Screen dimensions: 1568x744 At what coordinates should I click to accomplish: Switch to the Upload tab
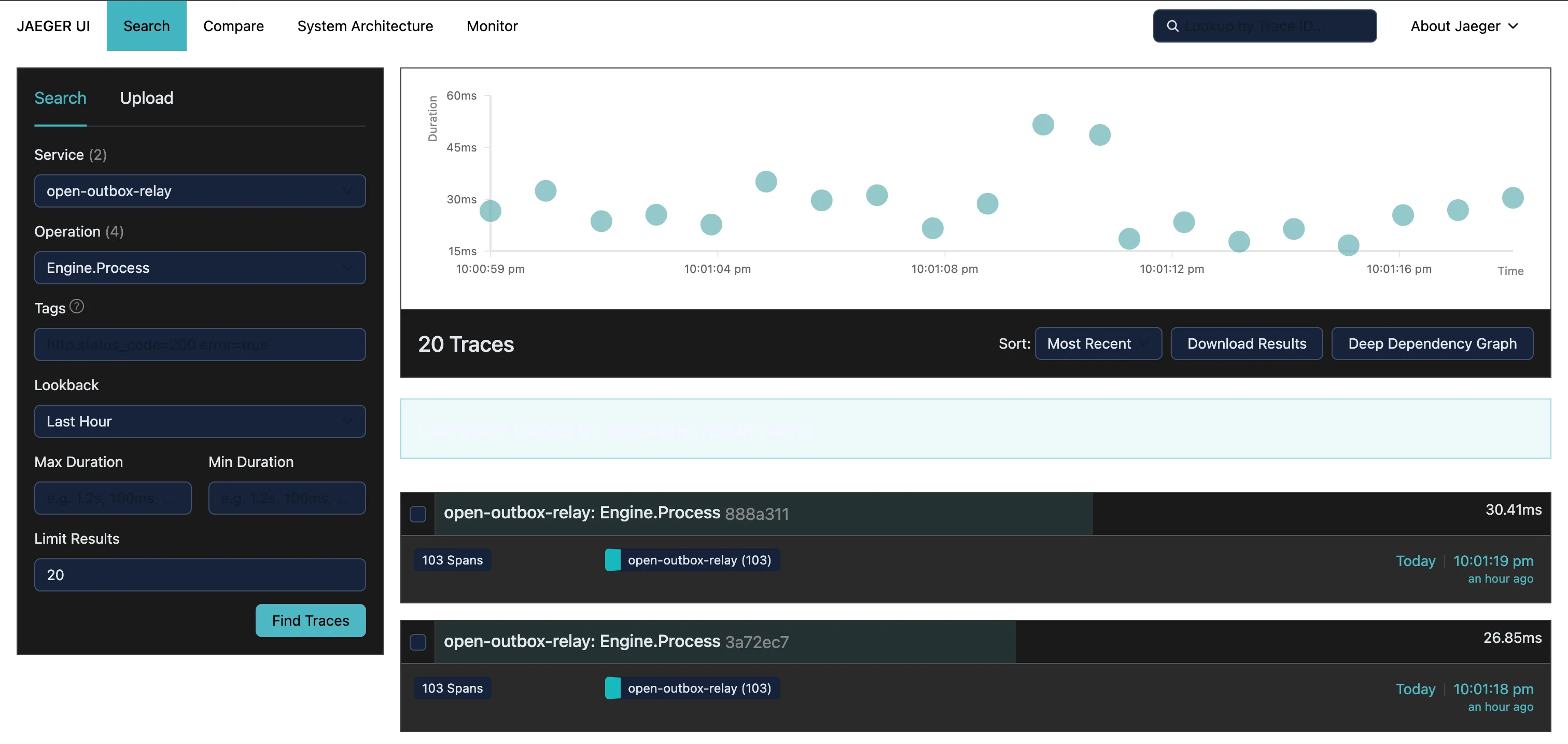147,98
